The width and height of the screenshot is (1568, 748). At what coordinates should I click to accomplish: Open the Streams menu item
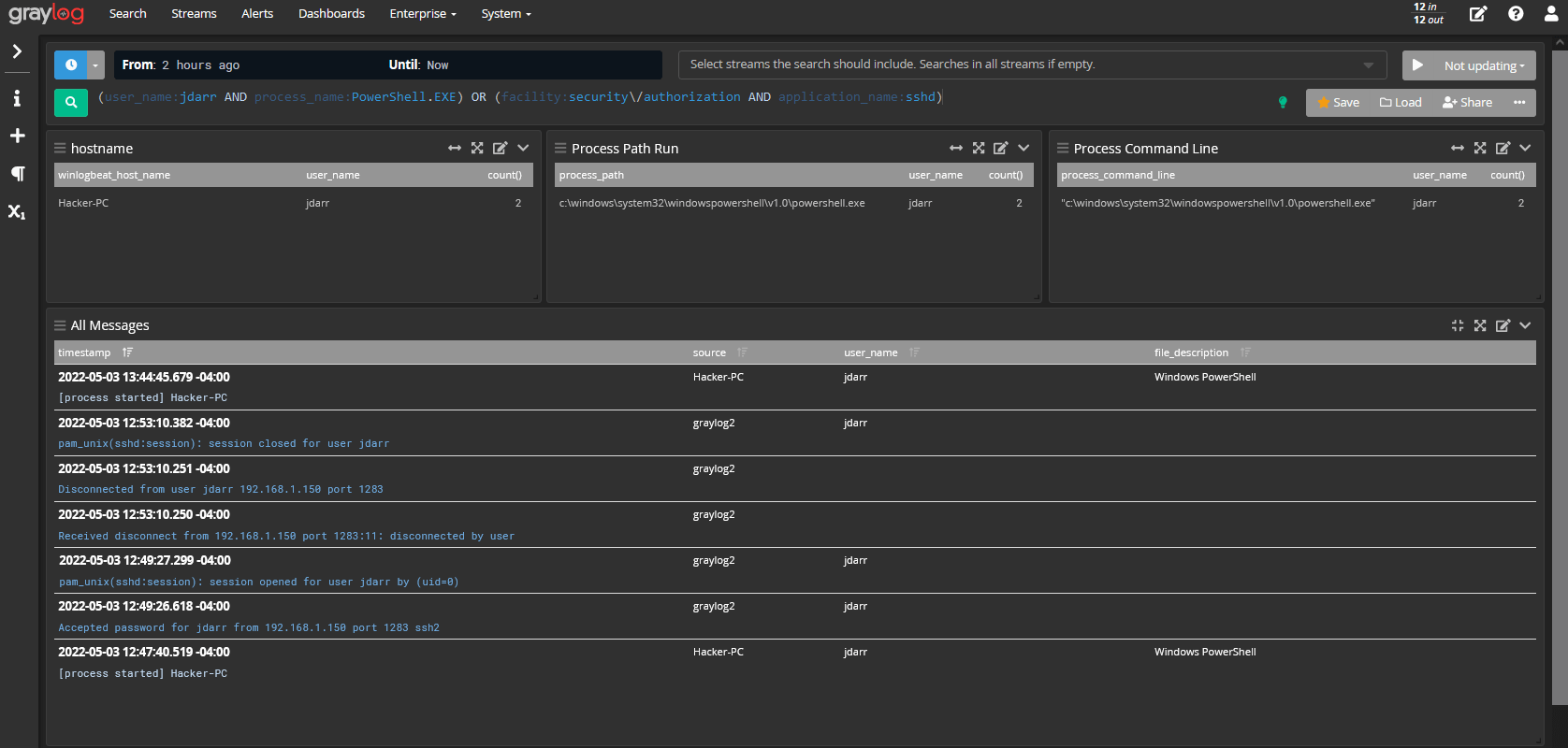coord(194,14)
